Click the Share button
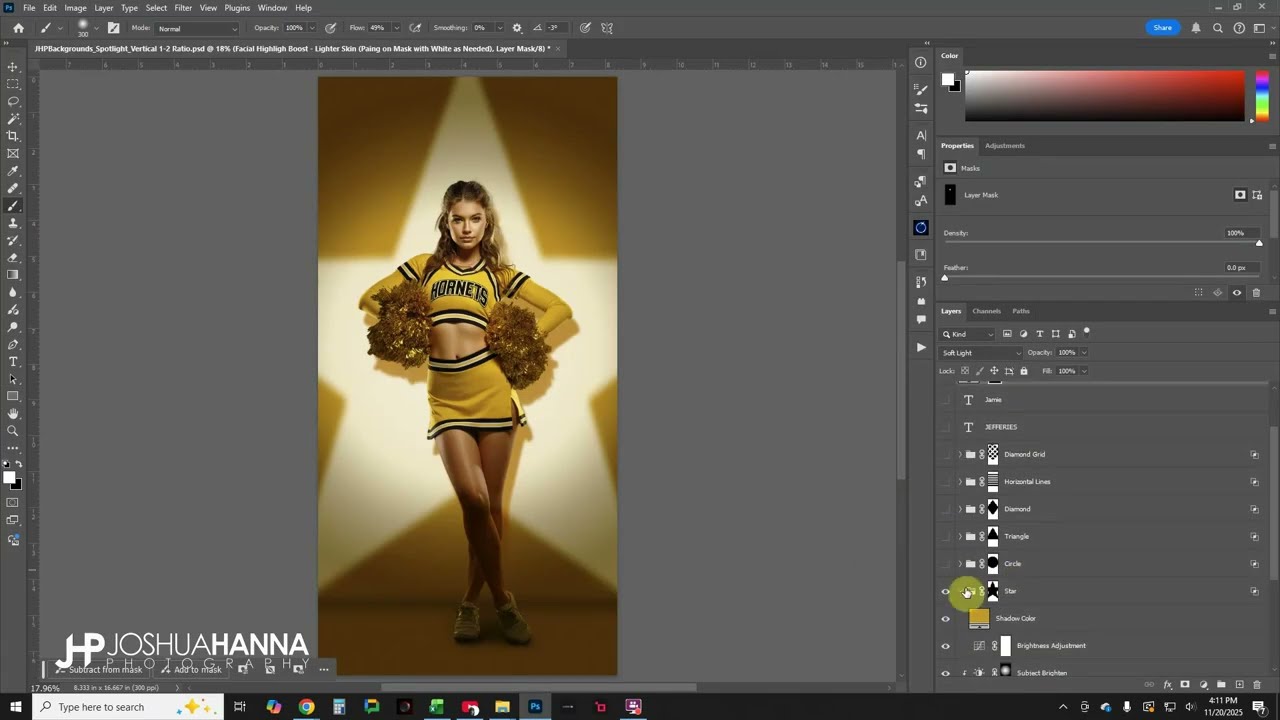Image resolution: width=1280 pixels, height=720 pixels. click(1162, 28)
